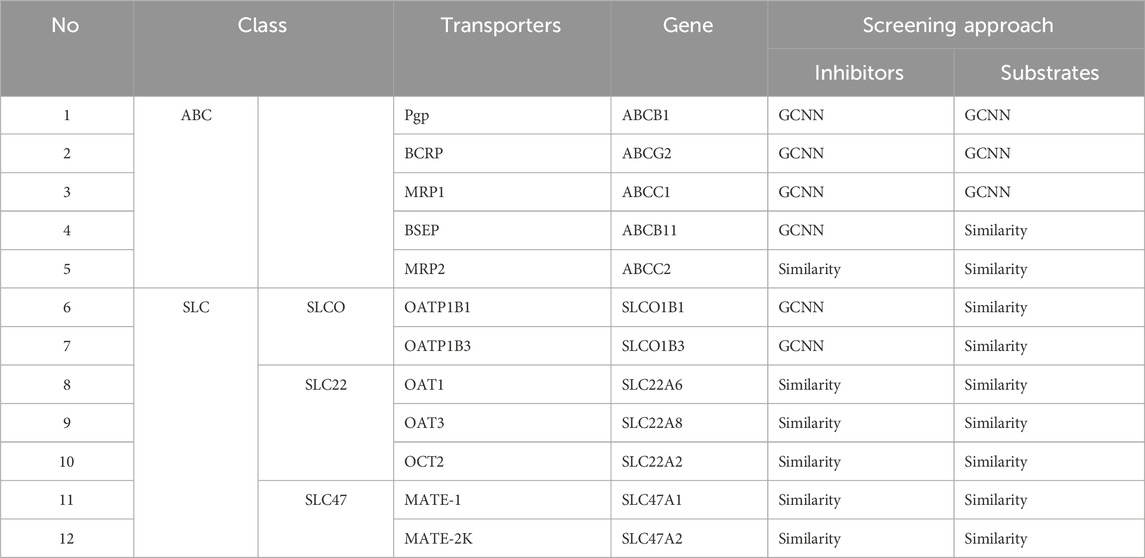Select the Substrates subheader
The height and width of the screenshot is (558, 1145).
1049,72
